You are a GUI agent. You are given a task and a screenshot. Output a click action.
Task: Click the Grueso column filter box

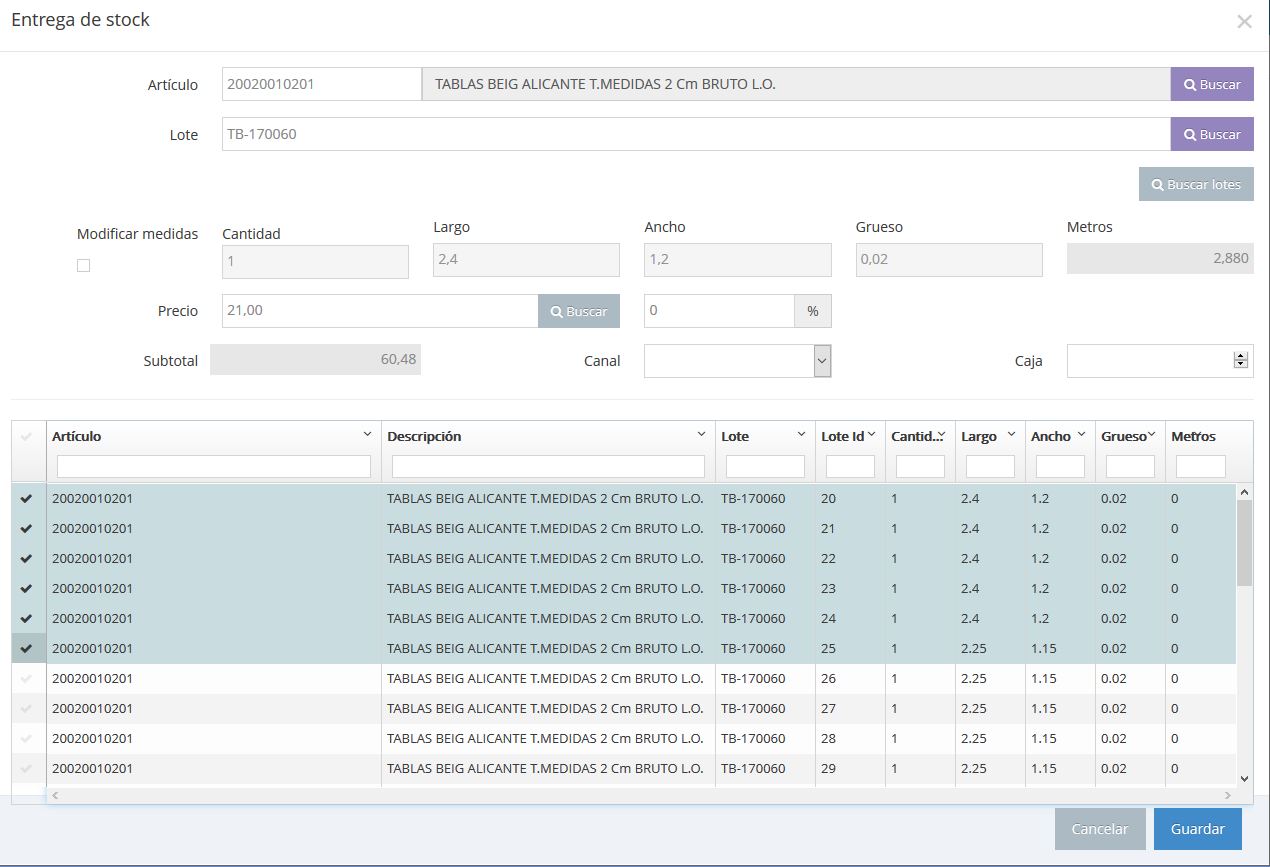[x=1130, y=466]
